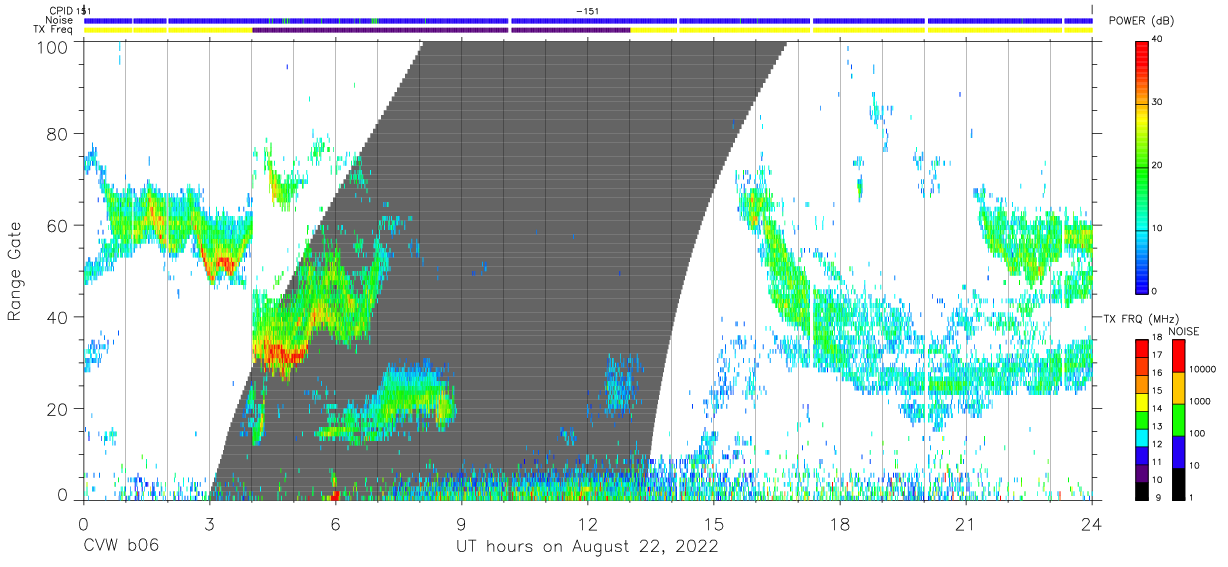Click the 'CPID' row label

pyautogui.click(x=60, y=10)
